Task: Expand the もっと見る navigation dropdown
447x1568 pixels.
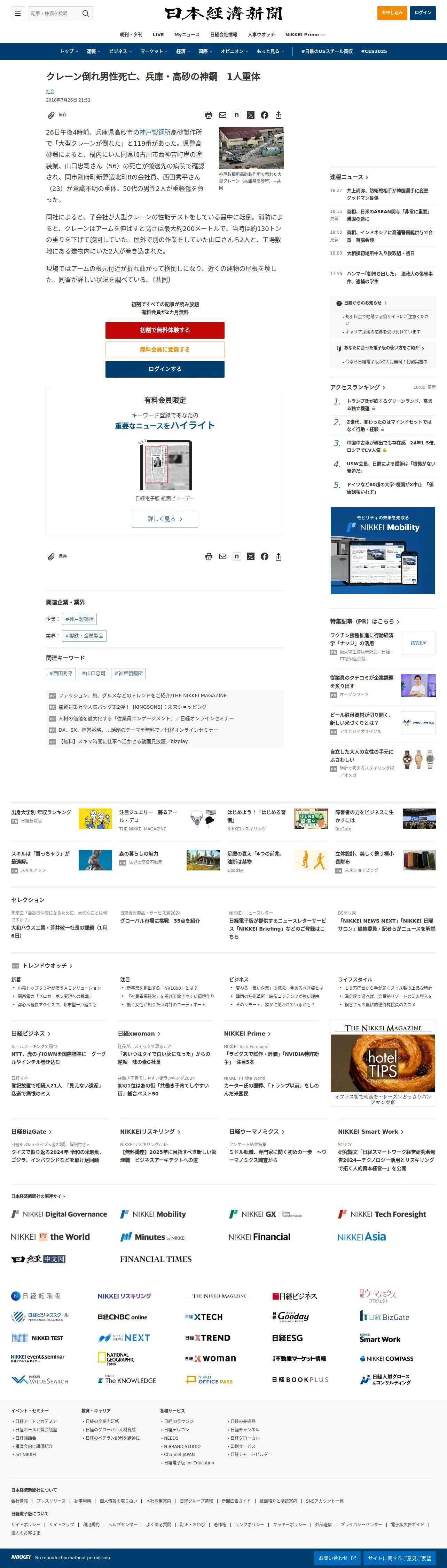Action: [270, 51]
